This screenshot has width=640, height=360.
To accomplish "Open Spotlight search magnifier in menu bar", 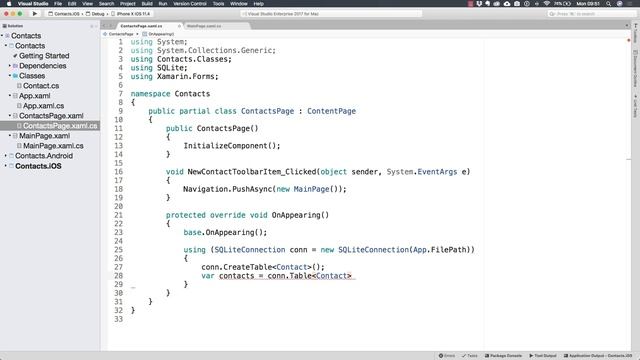I will coord(608,4).
